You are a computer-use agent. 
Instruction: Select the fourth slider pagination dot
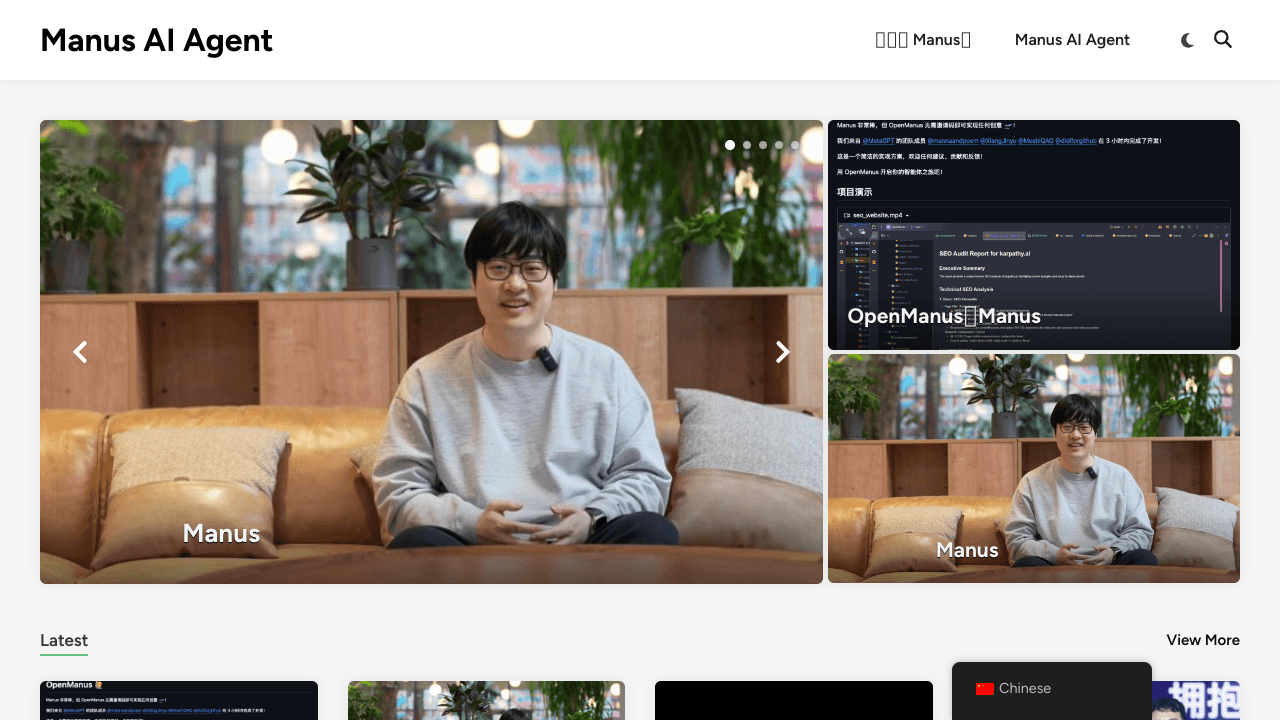779,145
